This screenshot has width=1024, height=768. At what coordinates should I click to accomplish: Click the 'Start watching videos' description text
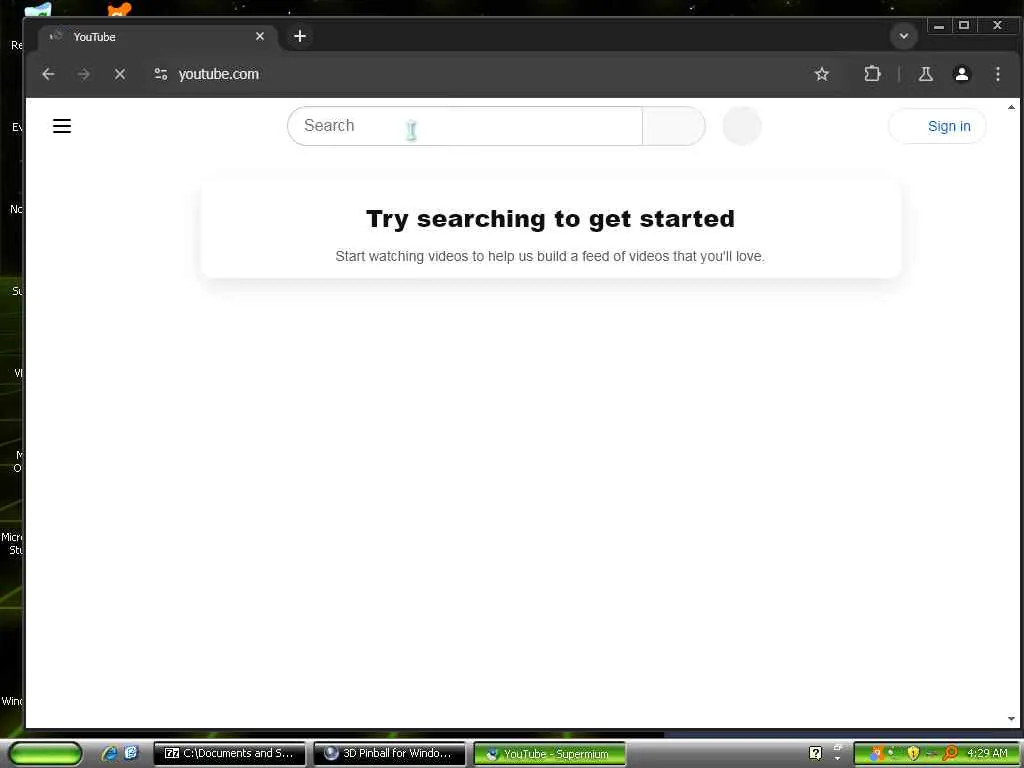[x=550, y=256]
